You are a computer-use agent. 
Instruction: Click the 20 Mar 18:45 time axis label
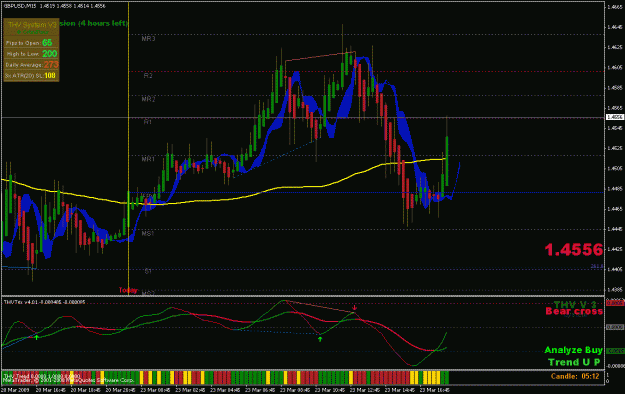pos(86,390)
